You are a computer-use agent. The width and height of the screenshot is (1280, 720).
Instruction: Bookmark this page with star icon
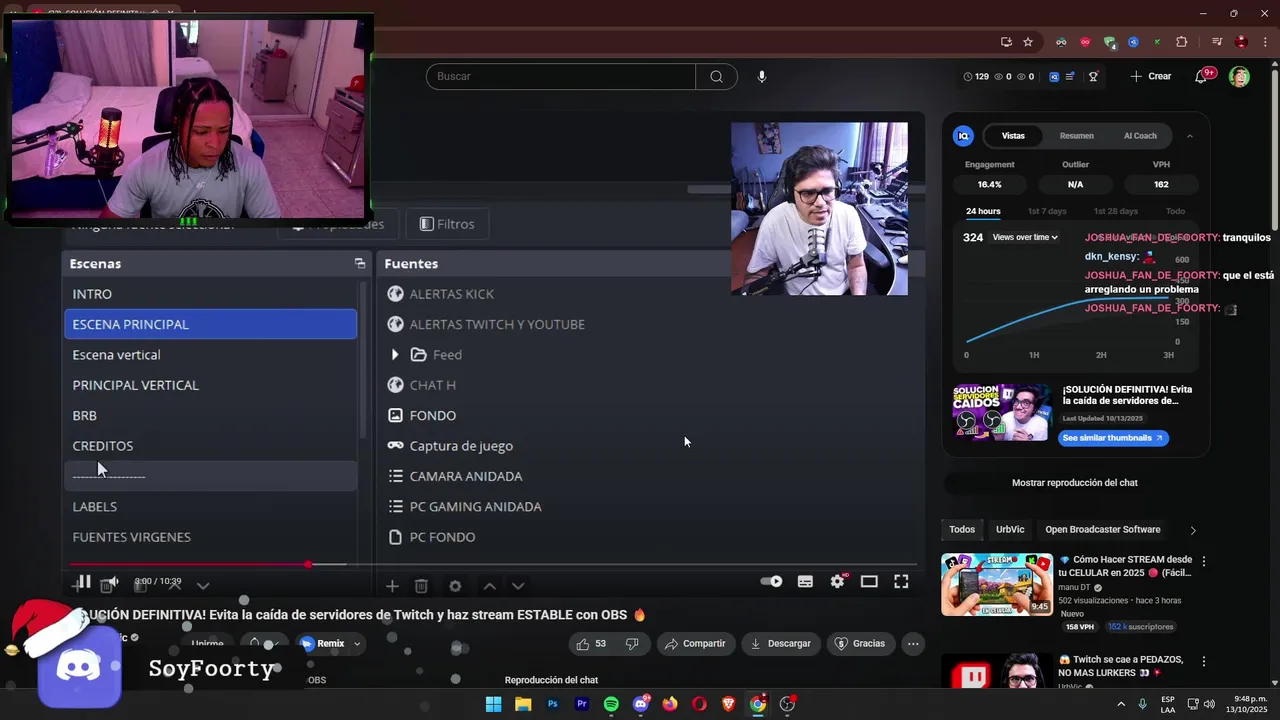coord(1028,42)
